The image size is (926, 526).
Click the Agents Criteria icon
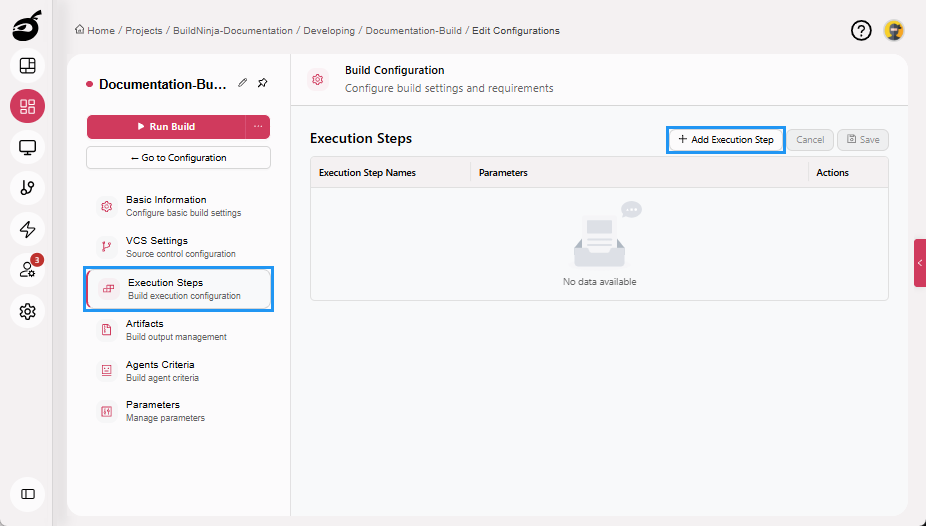click(106, 370)
